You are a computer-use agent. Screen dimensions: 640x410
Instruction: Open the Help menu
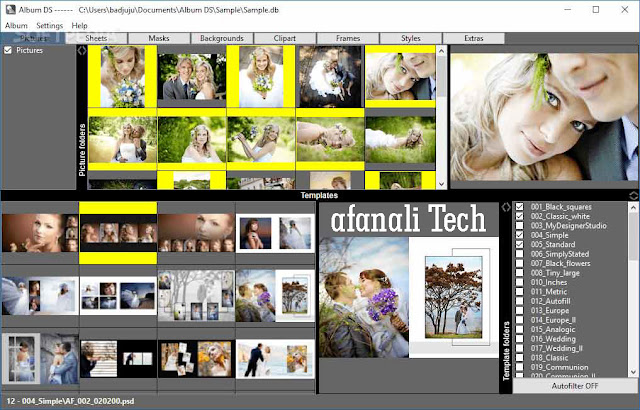[79, 25]
